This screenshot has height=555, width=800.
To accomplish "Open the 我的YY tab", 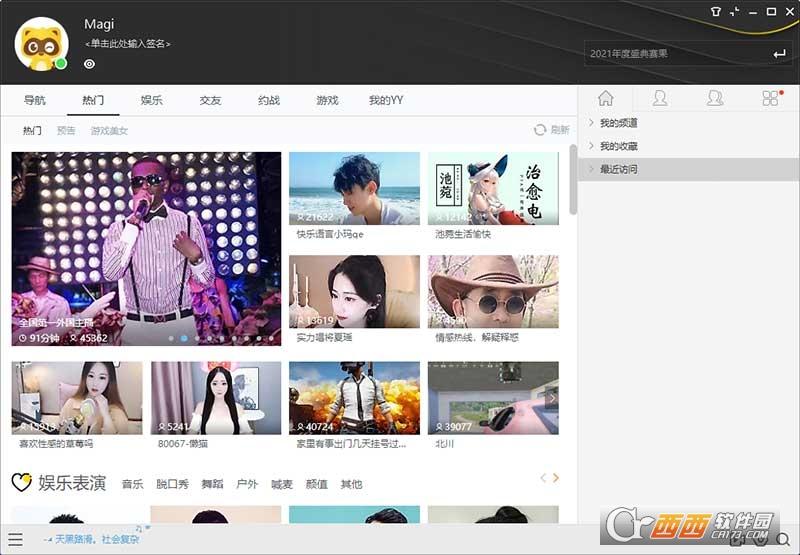I will (386, 100).
